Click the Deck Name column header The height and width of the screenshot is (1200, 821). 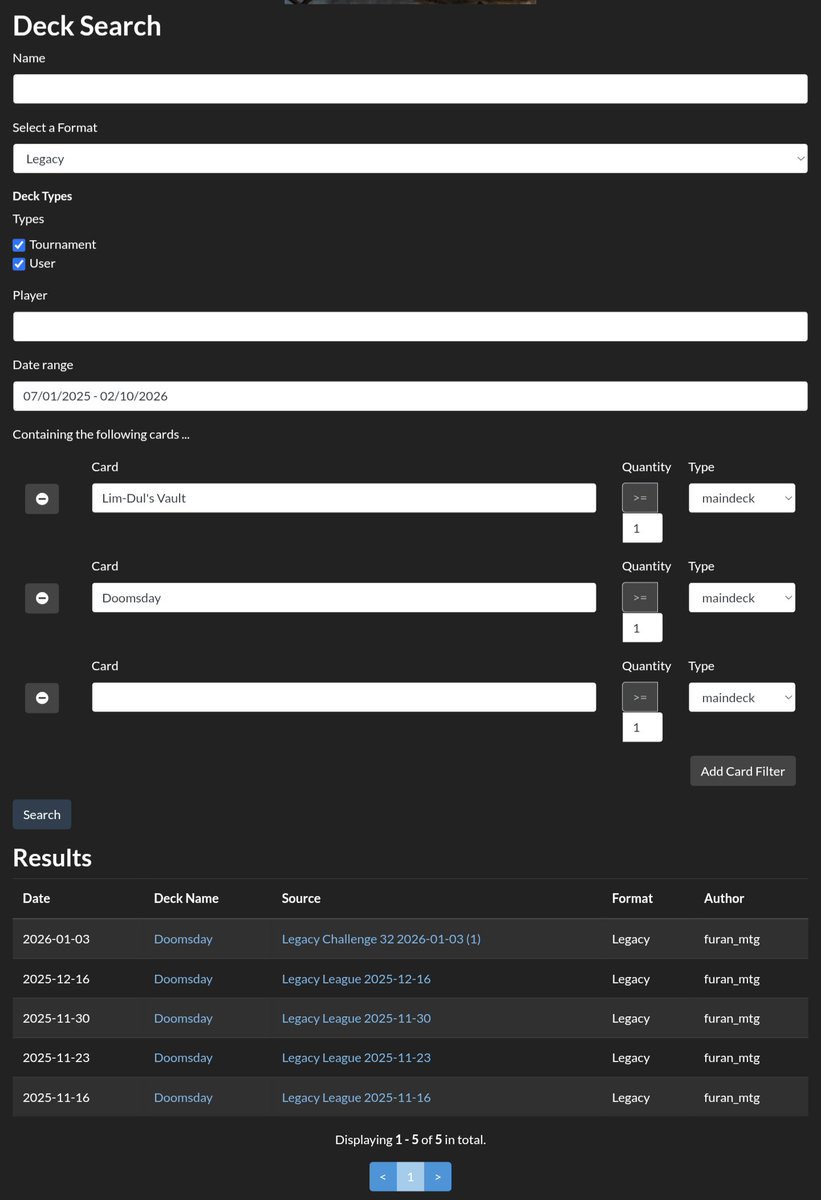click(186, 898)
